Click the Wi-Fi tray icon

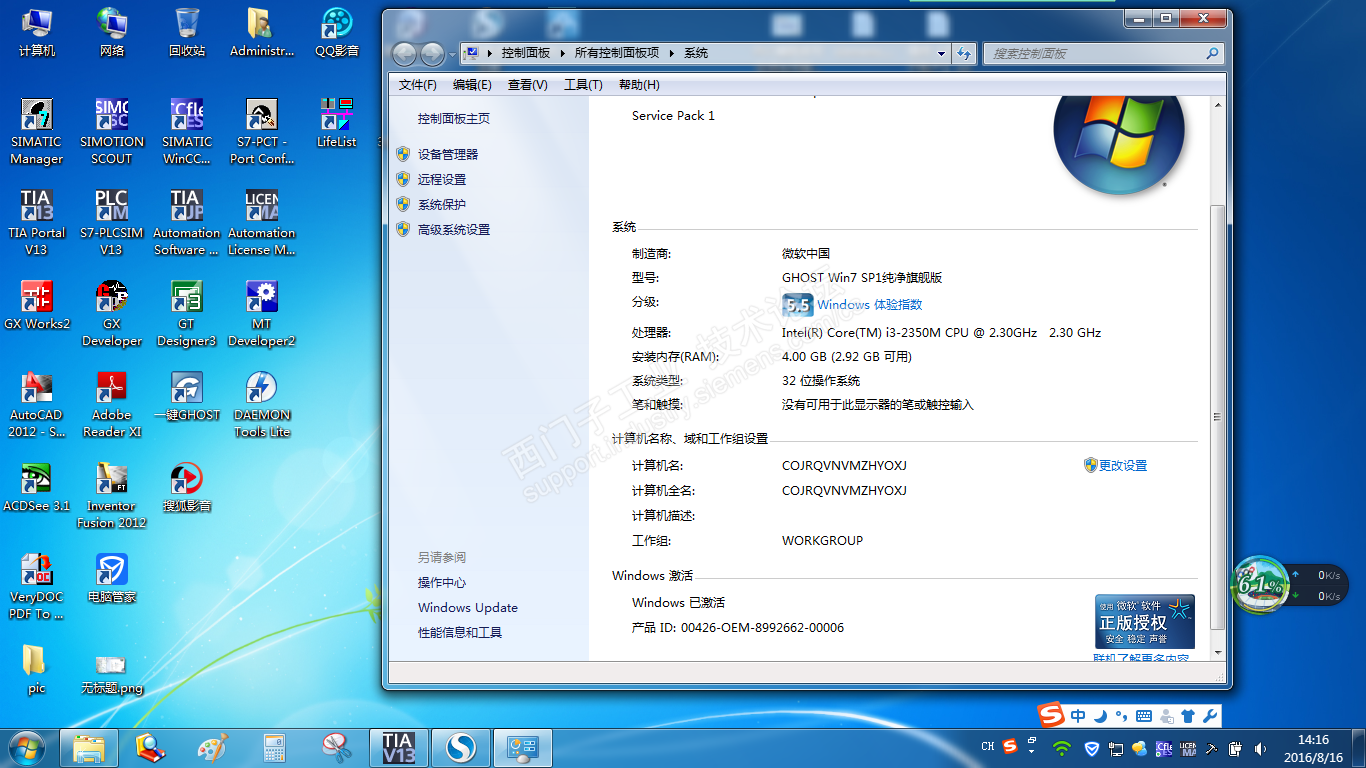(x=1061, y=747)
